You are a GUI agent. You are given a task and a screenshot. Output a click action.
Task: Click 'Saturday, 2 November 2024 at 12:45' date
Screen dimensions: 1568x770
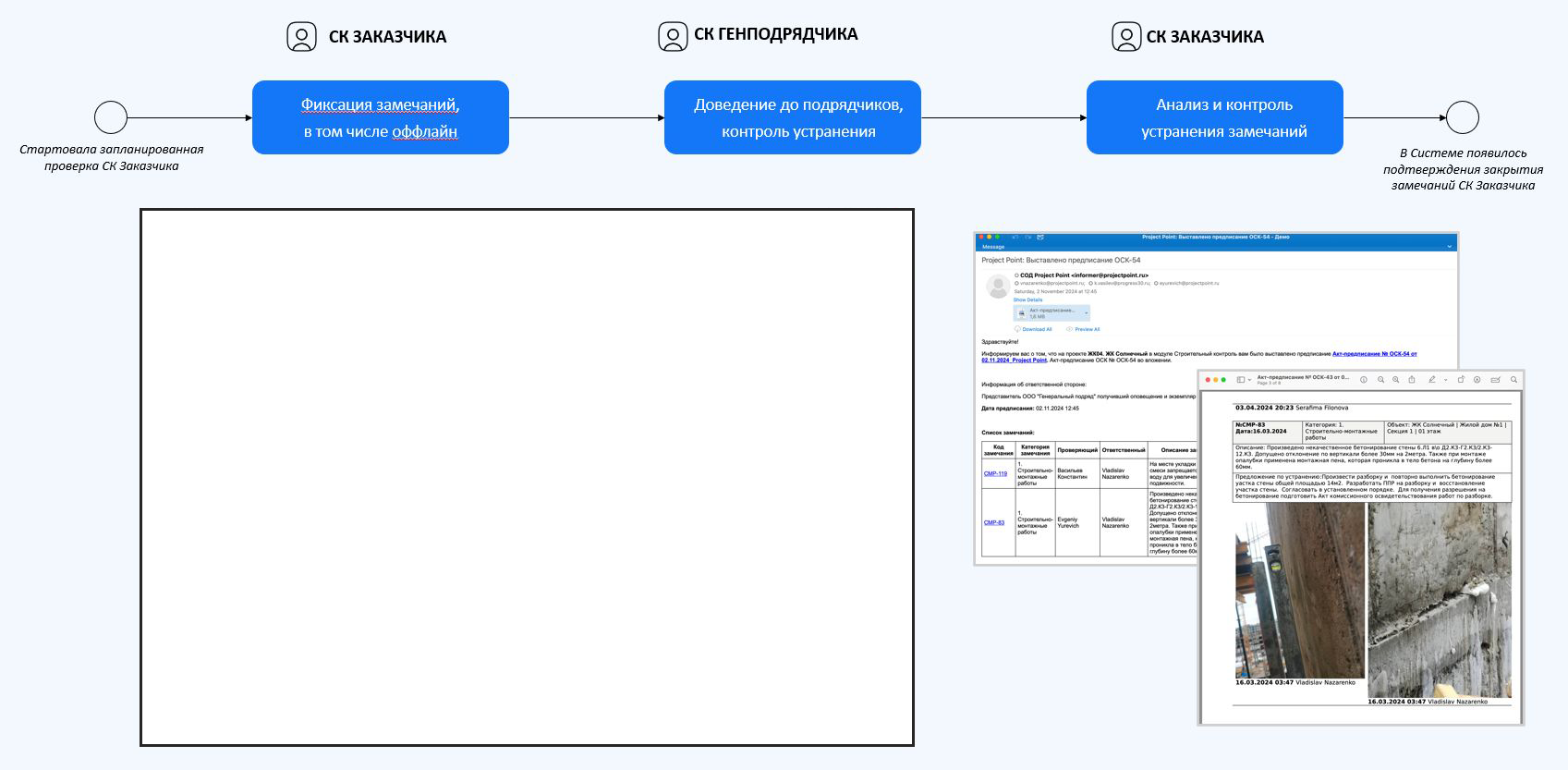[1055, 291]
